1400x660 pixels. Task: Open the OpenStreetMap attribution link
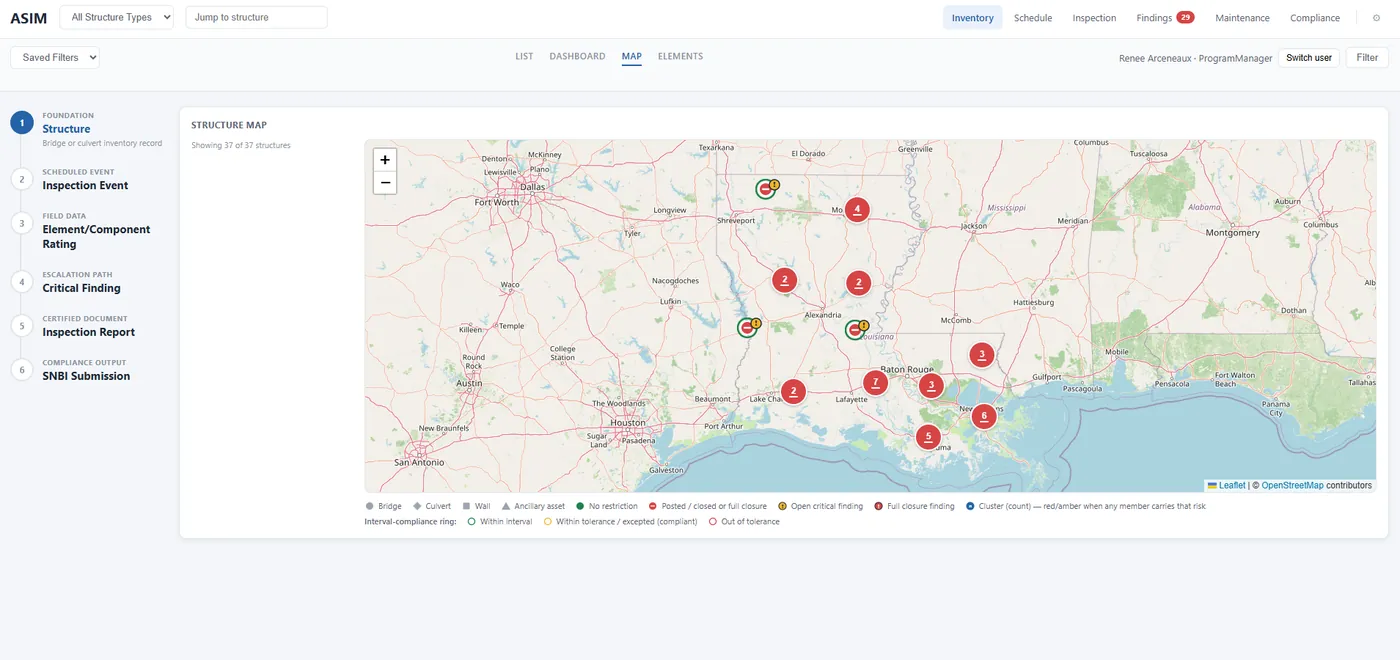(1292, 485)
